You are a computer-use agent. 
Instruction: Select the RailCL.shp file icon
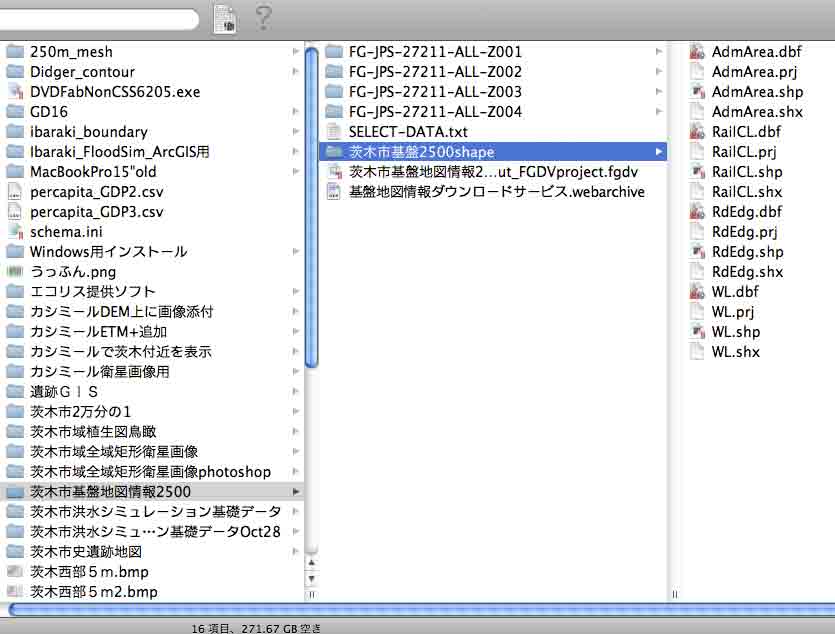[x=697, y=171]
